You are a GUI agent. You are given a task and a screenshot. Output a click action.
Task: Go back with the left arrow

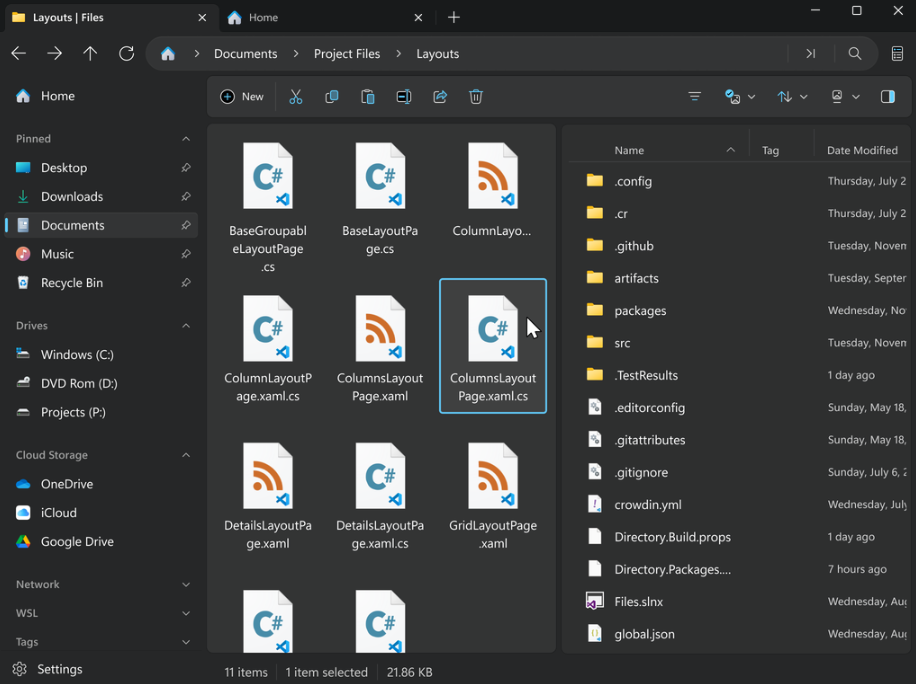pos(19,54)
